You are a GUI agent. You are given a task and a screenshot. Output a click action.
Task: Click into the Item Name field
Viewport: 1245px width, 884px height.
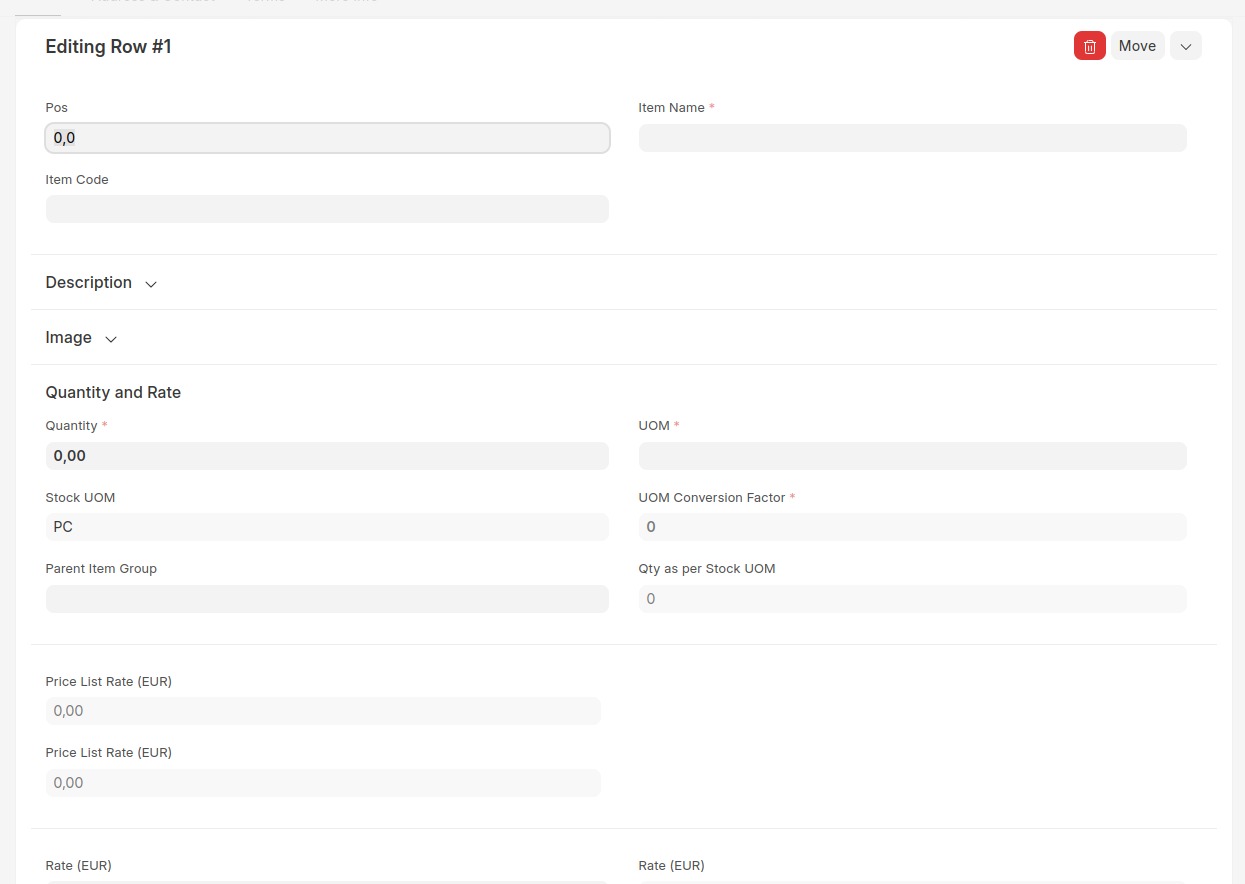tap(912, 138)
